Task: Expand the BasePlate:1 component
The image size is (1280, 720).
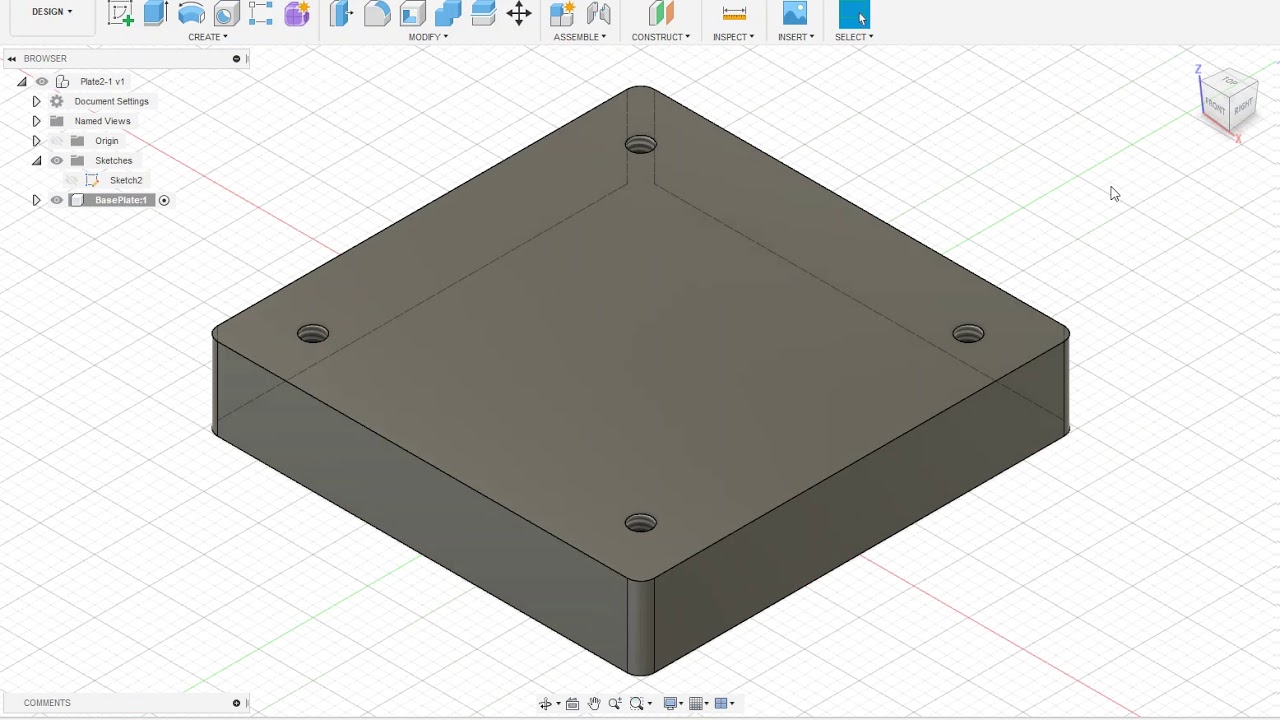Action: 36,201
